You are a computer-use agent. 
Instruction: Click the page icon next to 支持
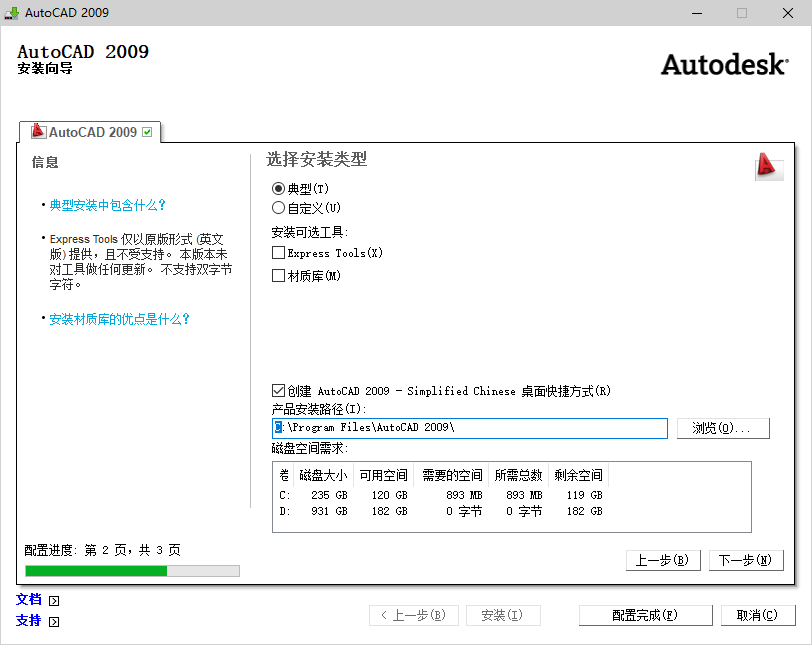(x=52, y=621)
